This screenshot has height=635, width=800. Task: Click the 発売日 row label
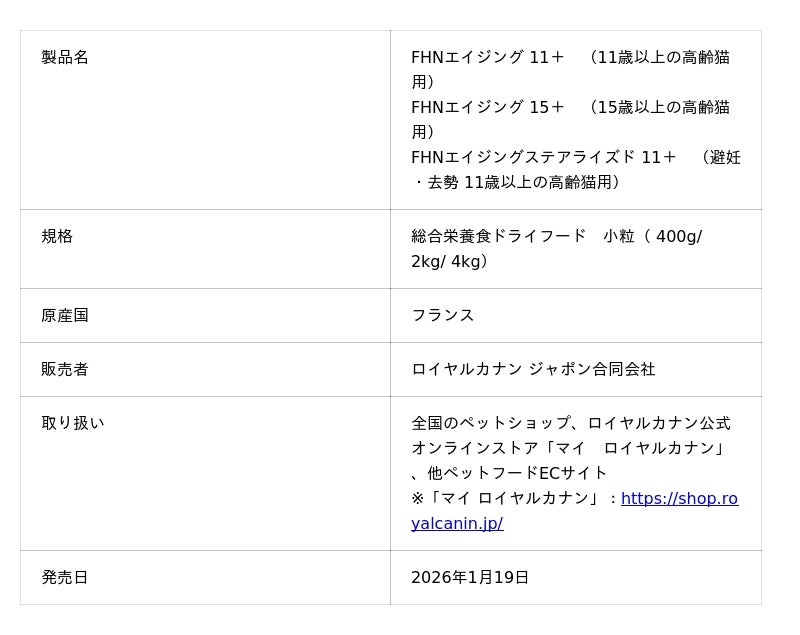tap(65, 578)
